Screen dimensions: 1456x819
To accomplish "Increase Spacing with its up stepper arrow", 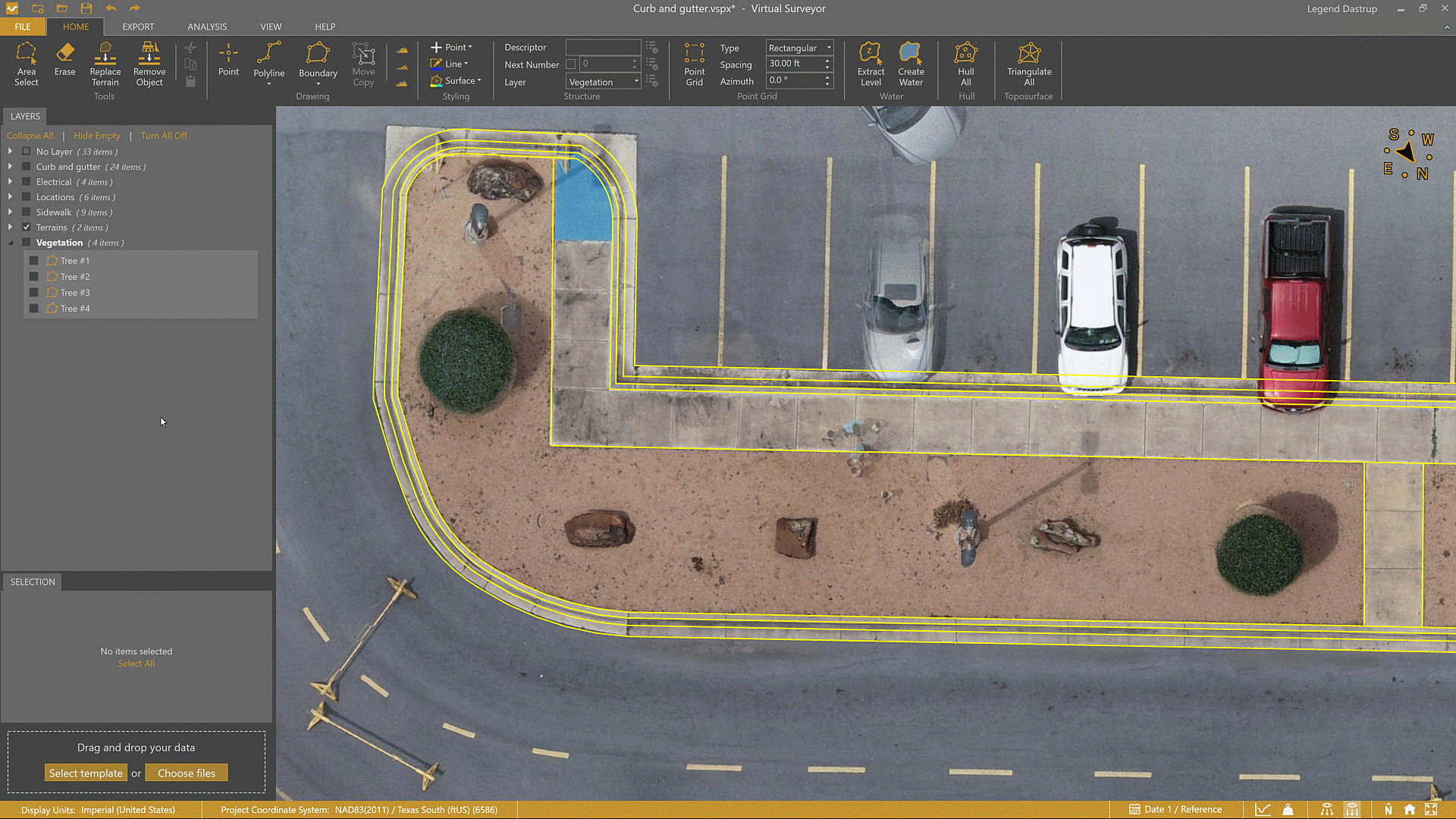I will [827, 61].
